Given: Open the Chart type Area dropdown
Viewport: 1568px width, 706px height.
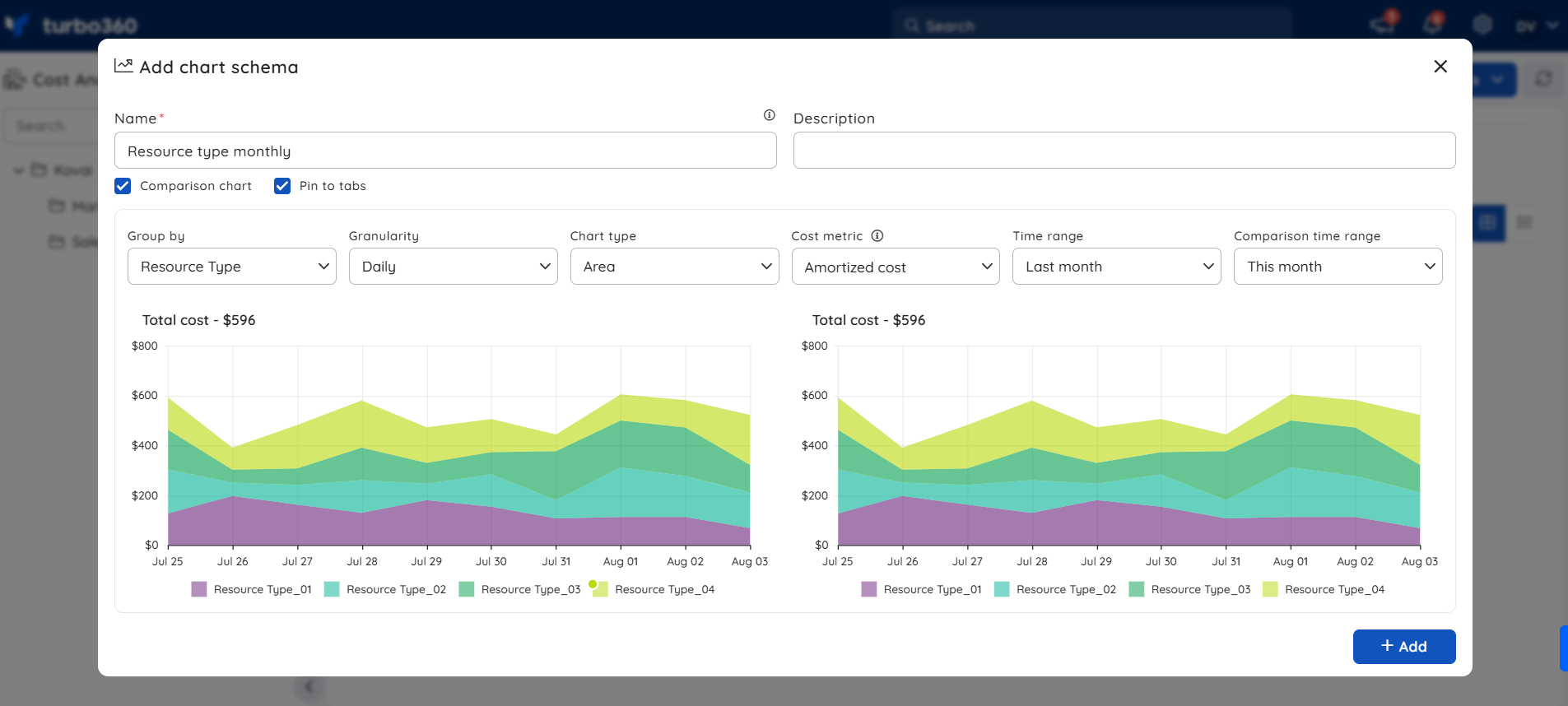Looking at the screenshot, I should pyautogui.click(x=675, y=267).
